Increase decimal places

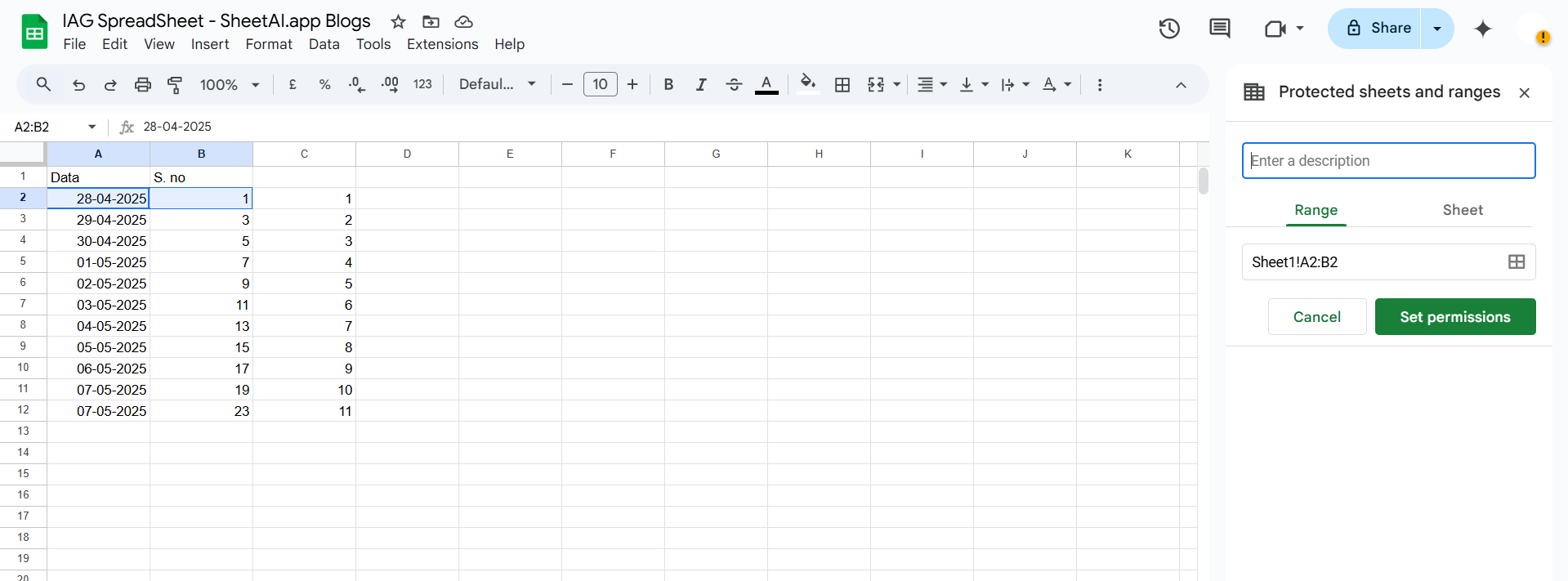(x=390, y=84)
